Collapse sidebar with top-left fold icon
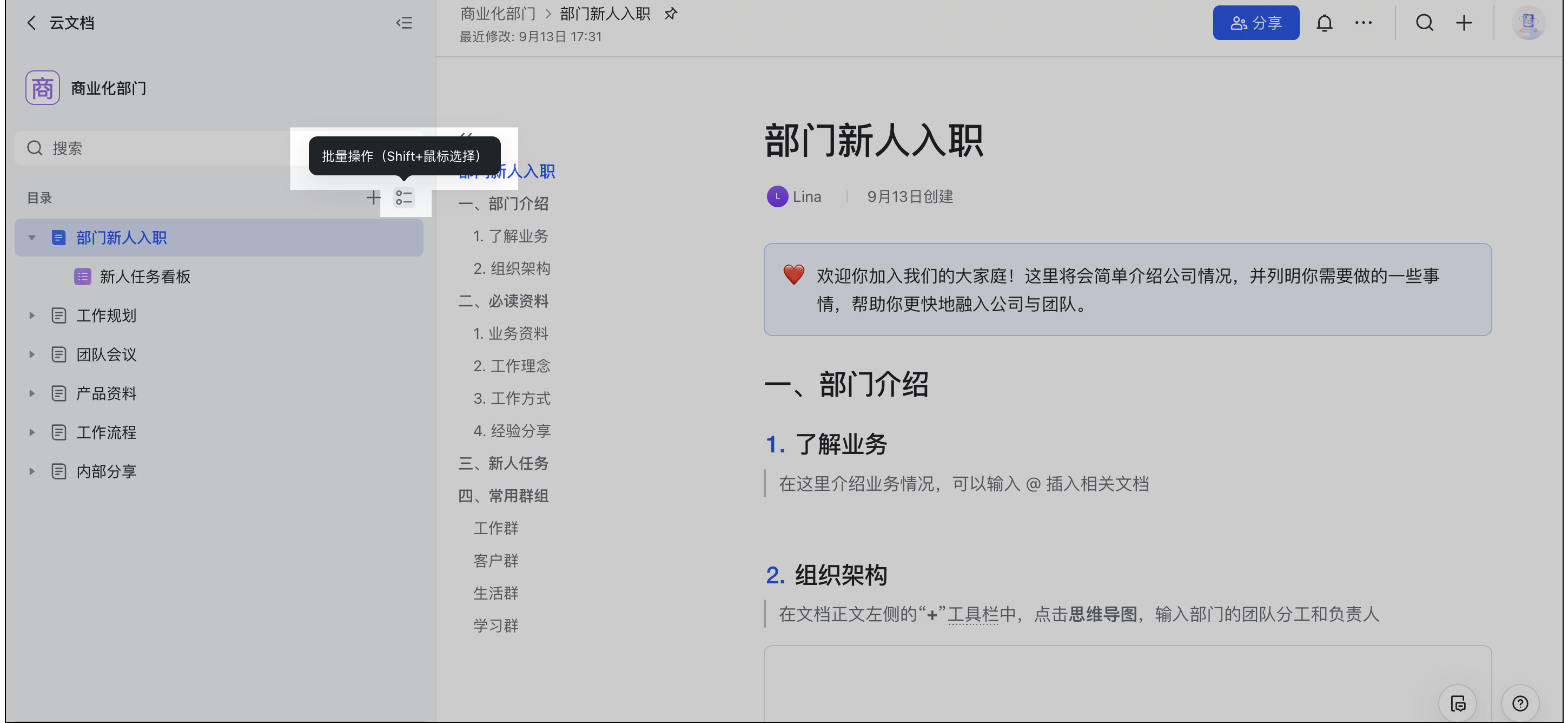 403,23
